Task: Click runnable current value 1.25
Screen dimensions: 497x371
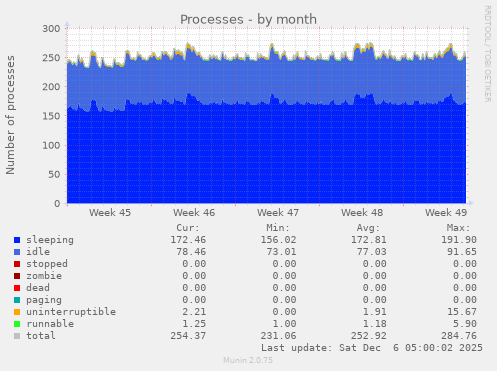Action: (x=194, y=324)
